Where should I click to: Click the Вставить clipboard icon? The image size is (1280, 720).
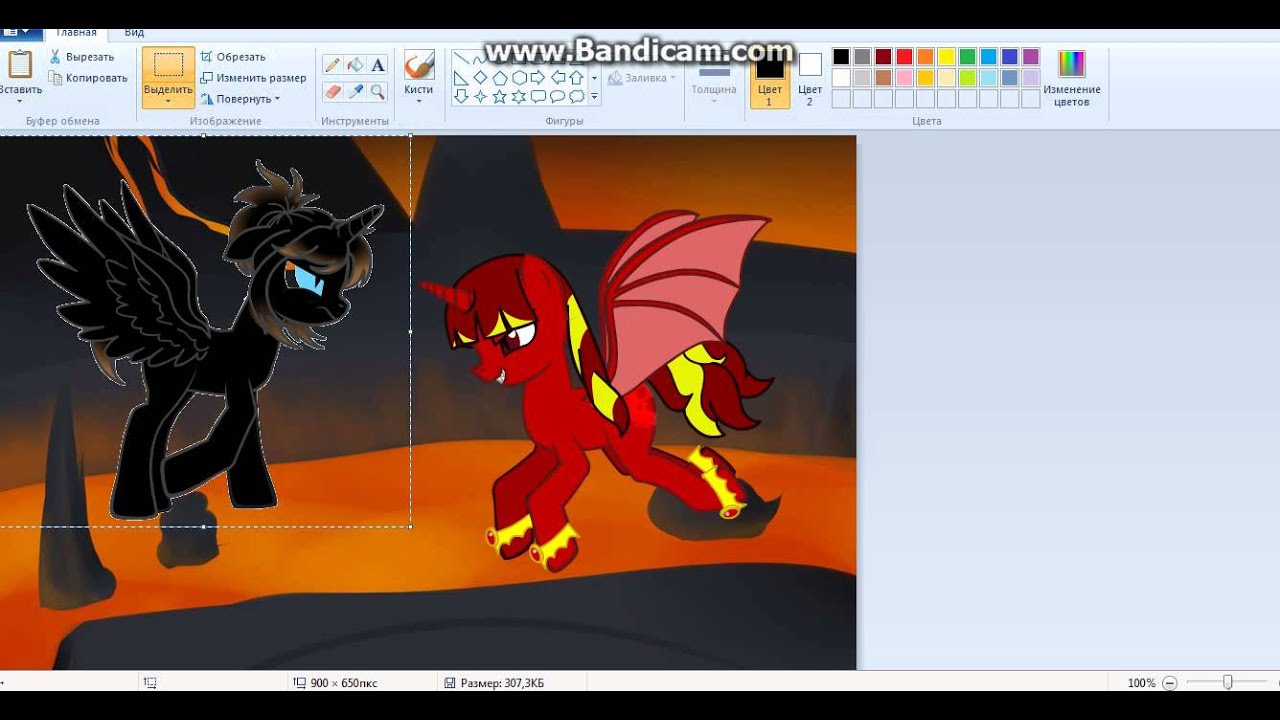pos(19,64)
